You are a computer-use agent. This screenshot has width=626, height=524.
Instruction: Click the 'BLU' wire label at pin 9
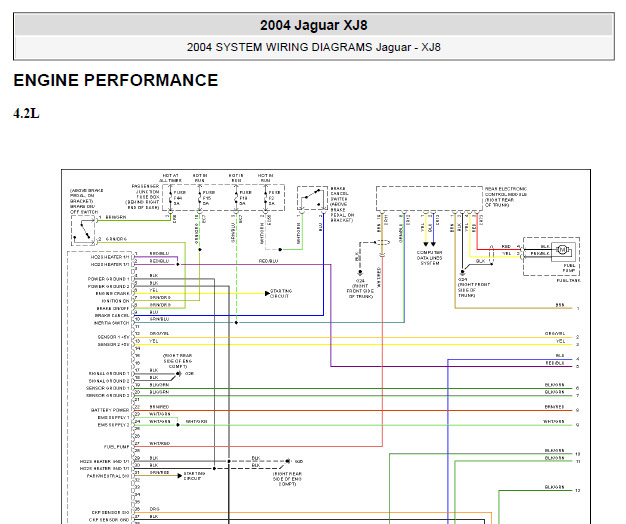click(x=154, y=312)
